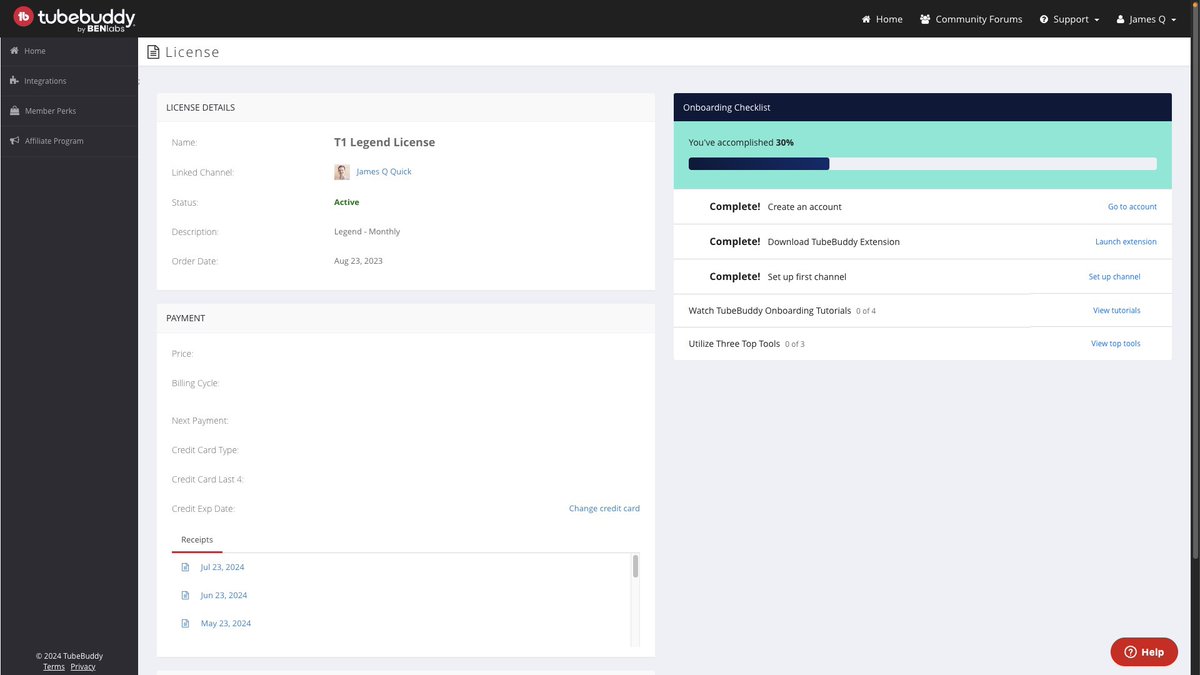
Task: Open the Privacy link in footer
Action: (x=83, y=667)
